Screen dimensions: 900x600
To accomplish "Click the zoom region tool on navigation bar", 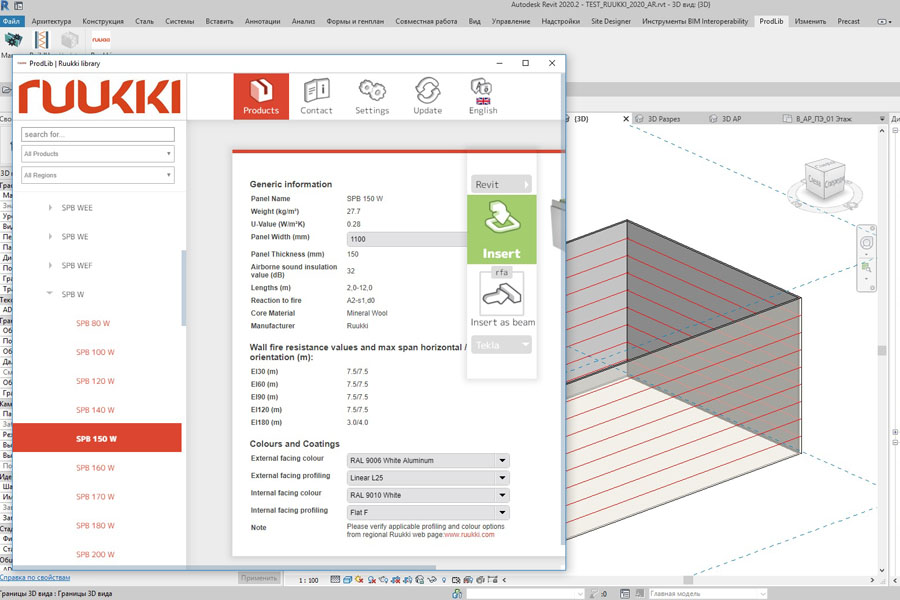I will point(866,267).
